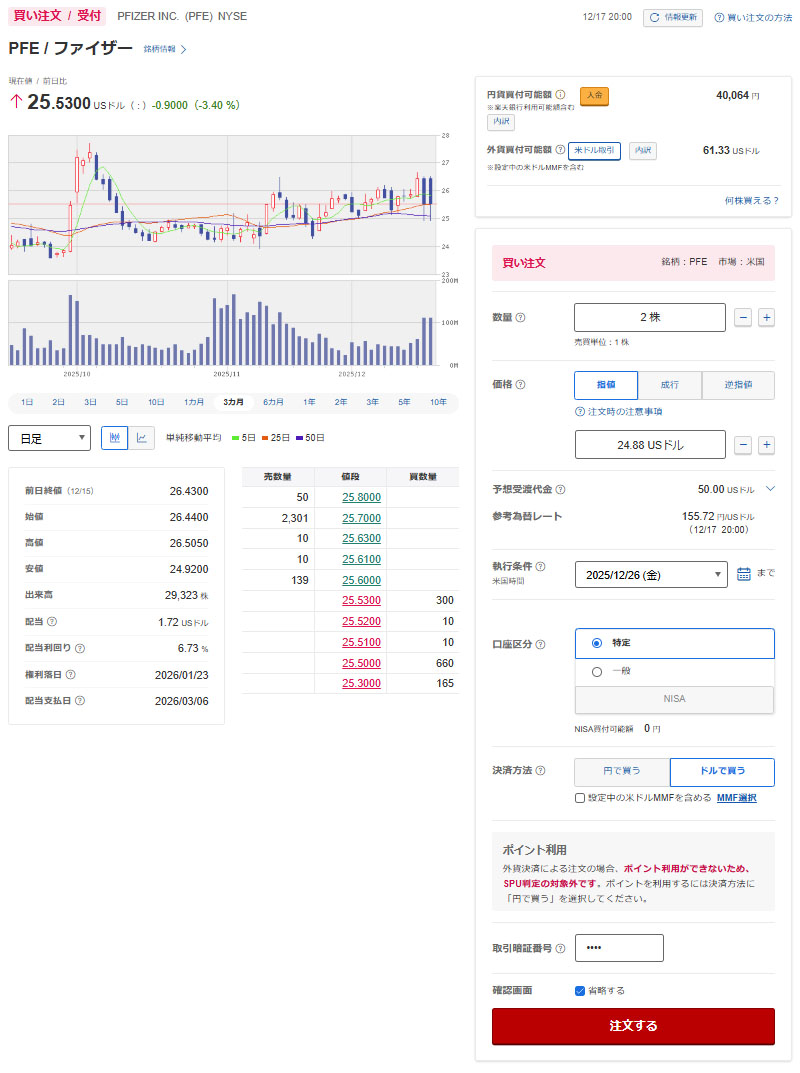Open the calendar date picker icon
Viewport: 800px width, 1073px height.
coord(743,574)
